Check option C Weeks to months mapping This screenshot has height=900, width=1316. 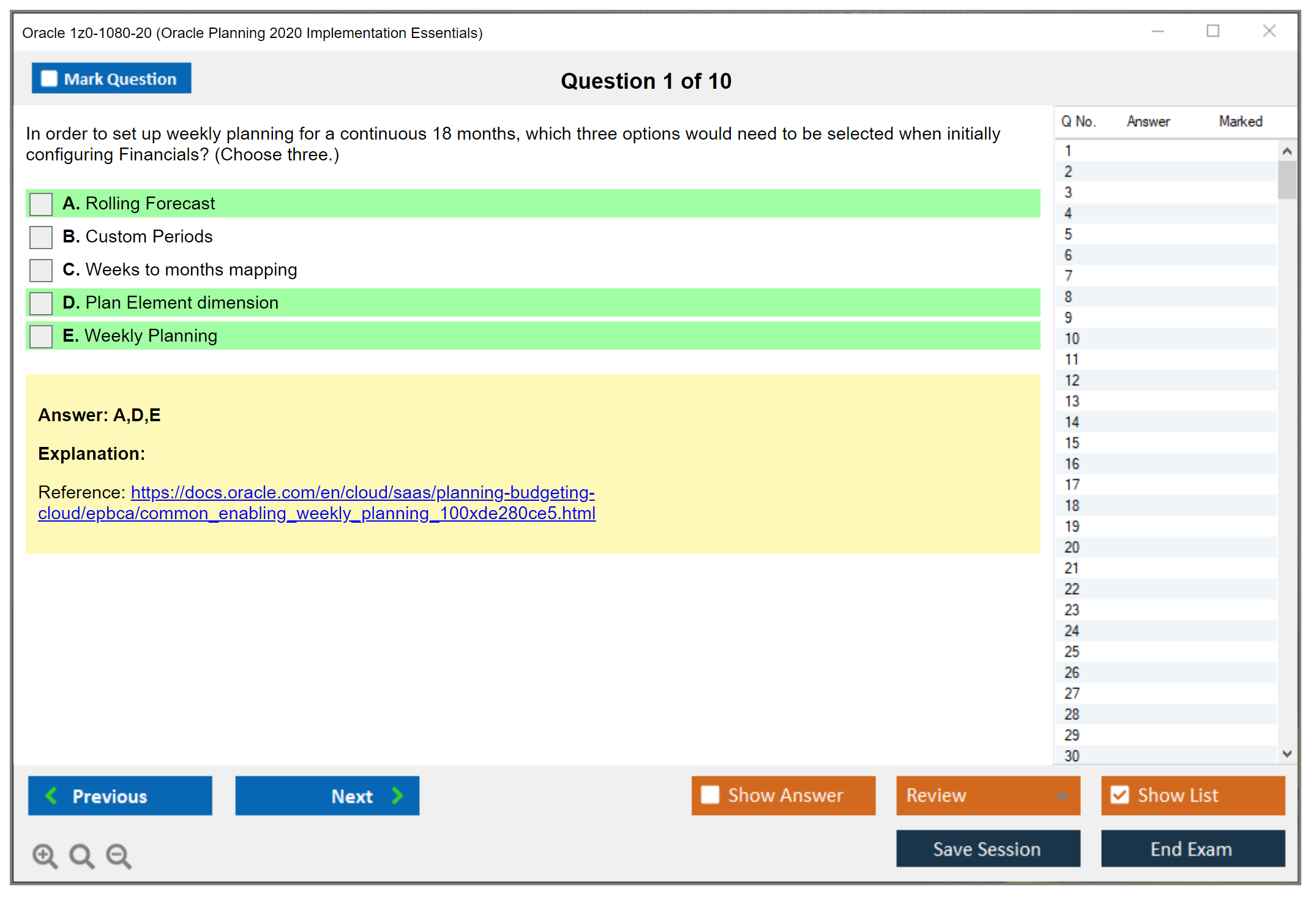click(x=41, y=270)
